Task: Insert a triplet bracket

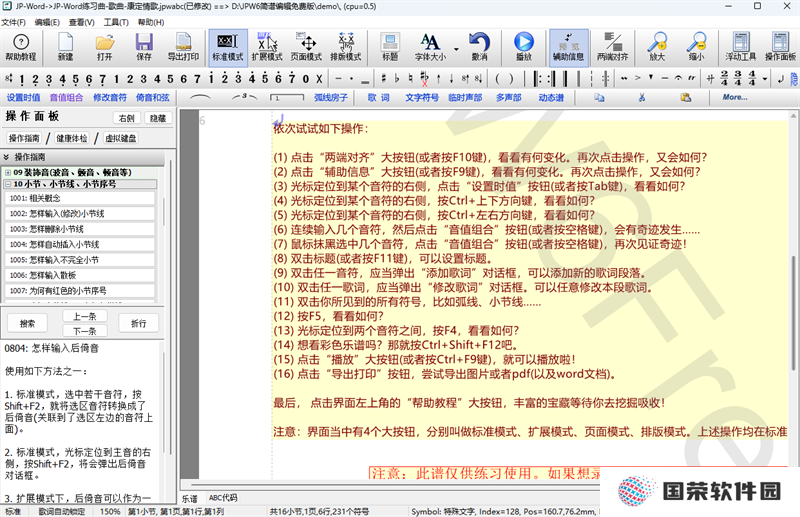Action: (x=244, y=97)
